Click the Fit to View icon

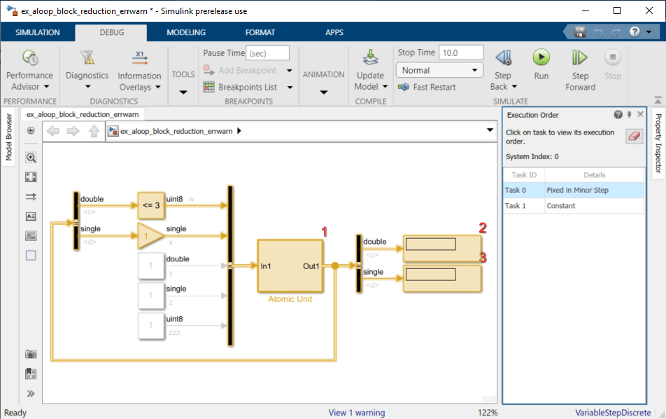(x=31, y=177)
